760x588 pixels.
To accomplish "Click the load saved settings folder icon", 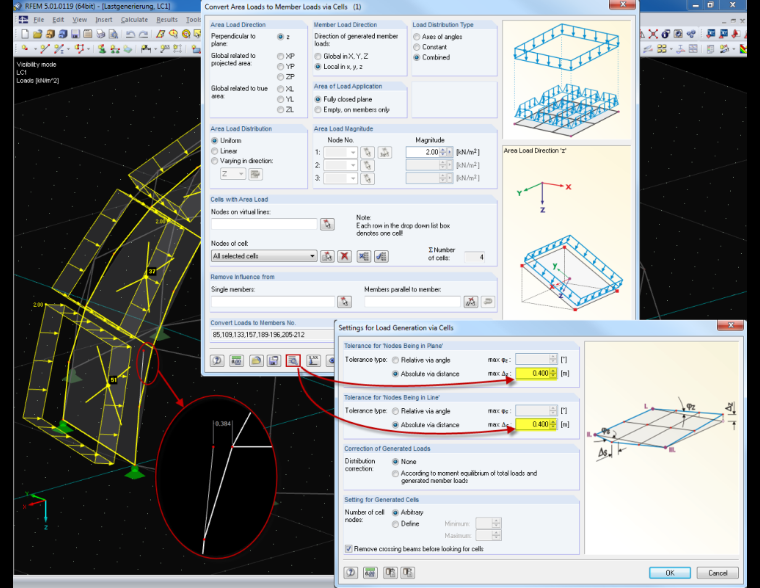I will [256, 360].
